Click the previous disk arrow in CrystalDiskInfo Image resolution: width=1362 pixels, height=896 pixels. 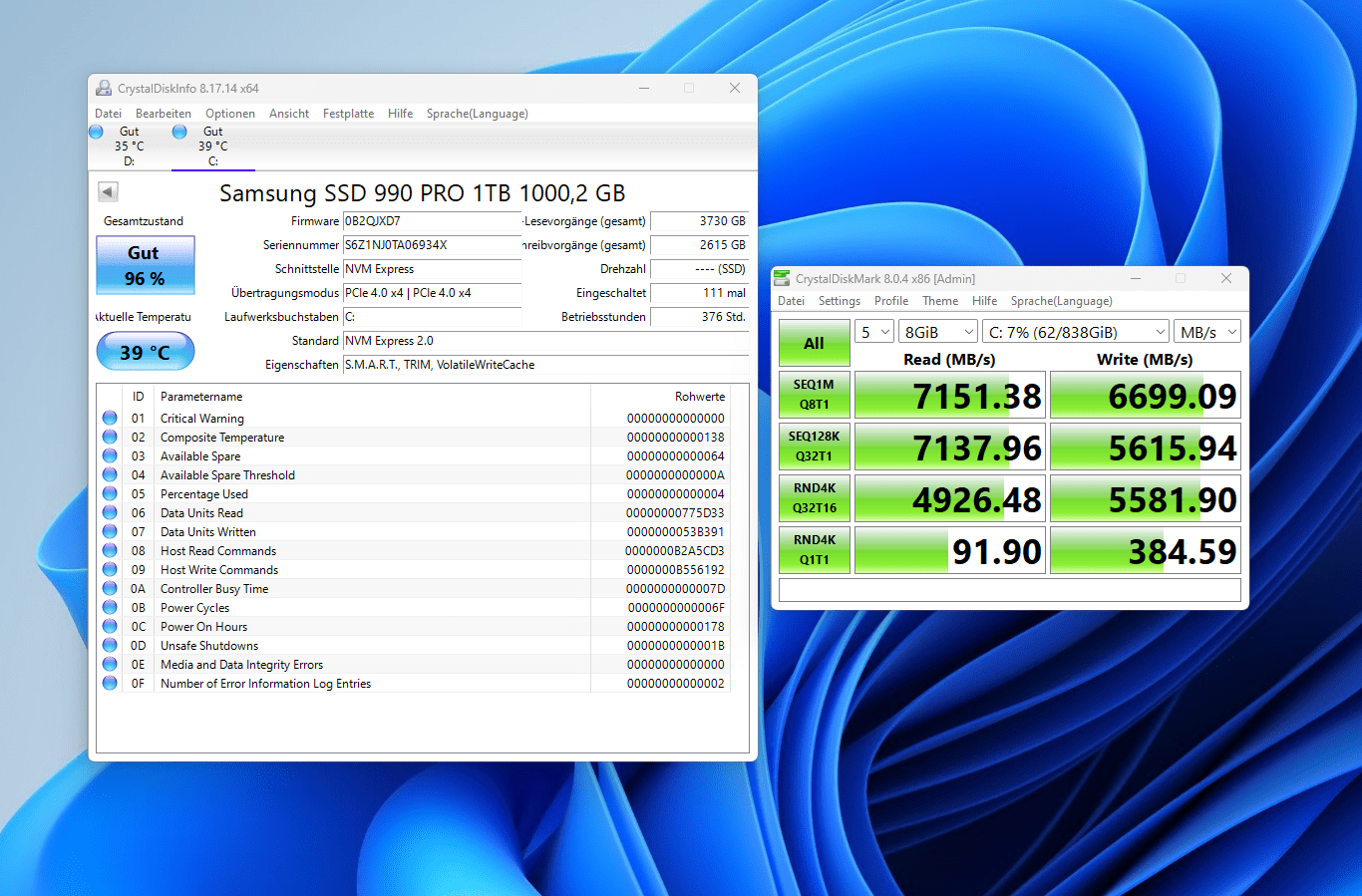click(x=109, y=191)
